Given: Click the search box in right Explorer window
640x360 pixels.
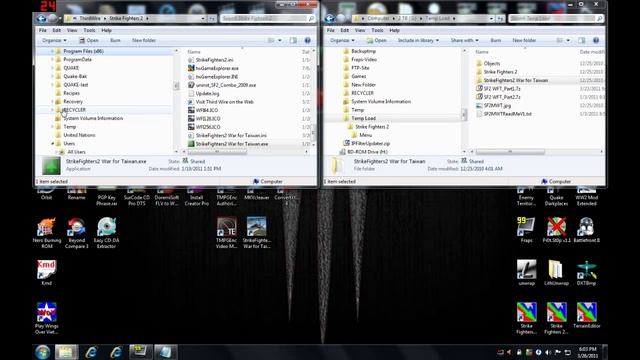Looking at the screenshot, I should 556,18.
